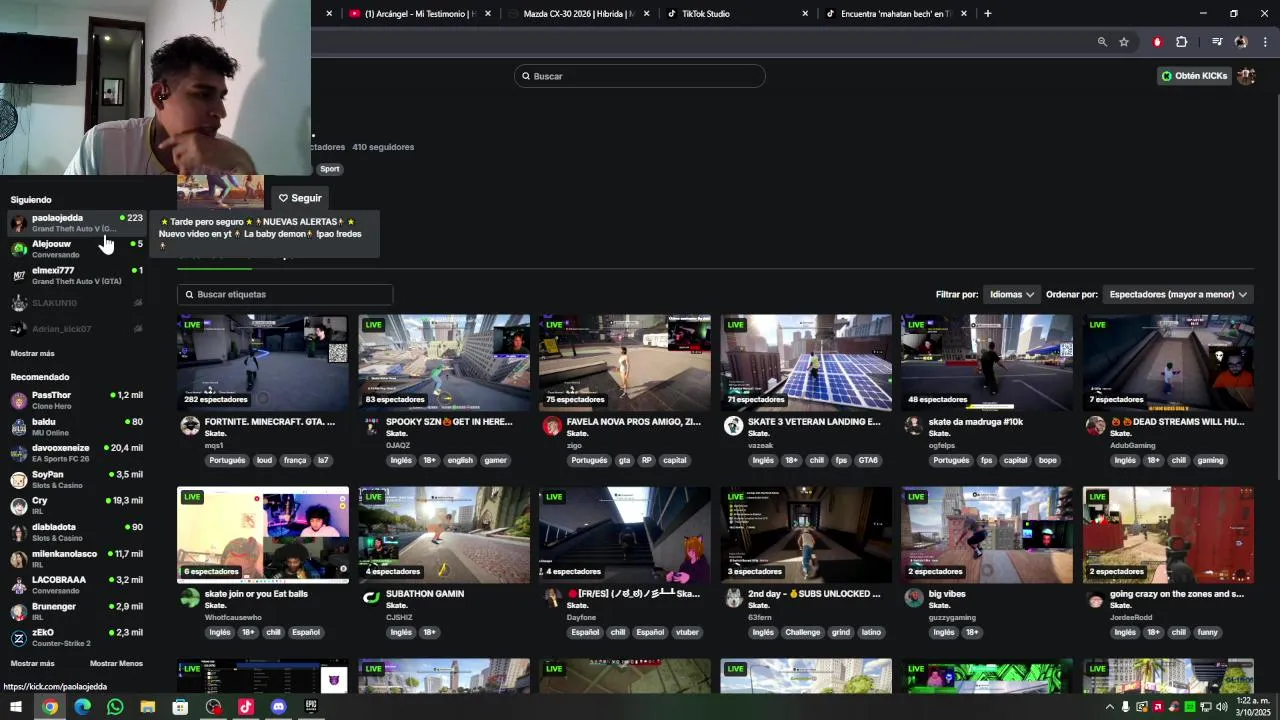Open the Espectadores (mayor a menor) sort dropdown

1178,295
